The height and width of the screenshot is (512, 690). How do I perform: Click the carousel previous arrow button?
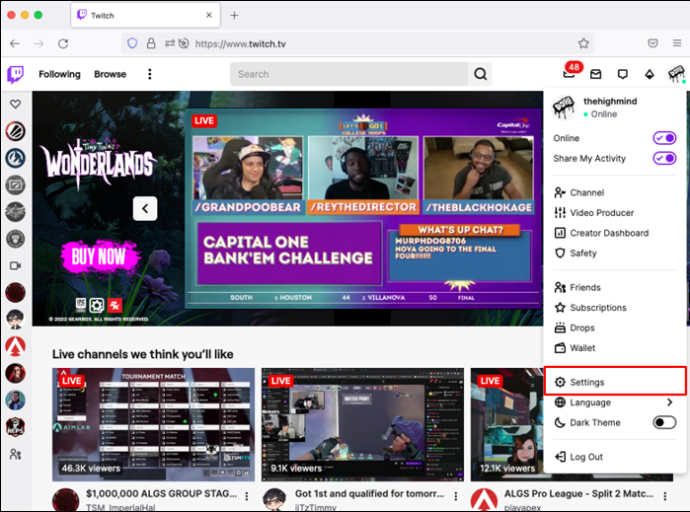145,208
